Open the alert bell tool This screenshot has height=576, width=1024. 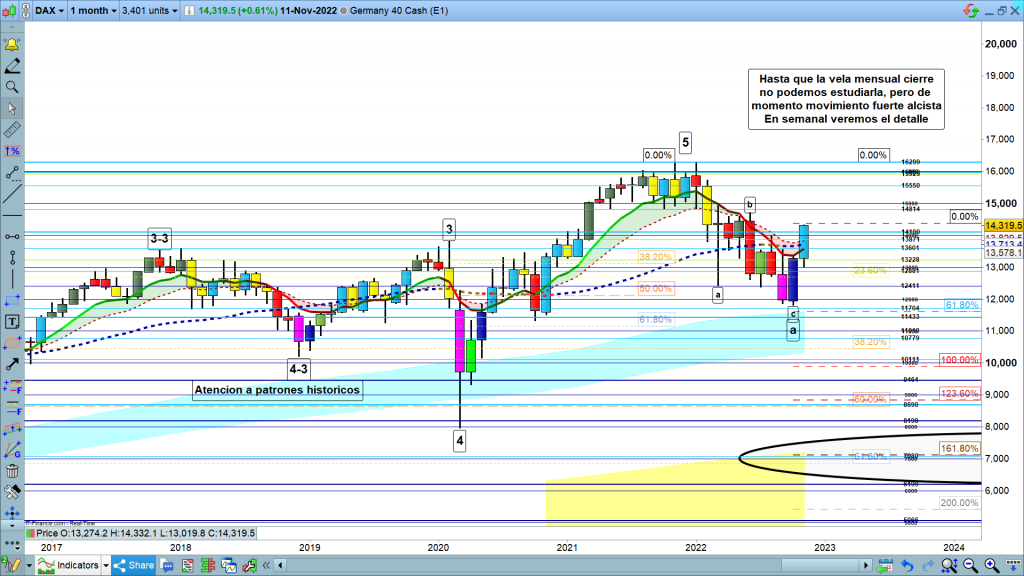click(x=12, y=46)
